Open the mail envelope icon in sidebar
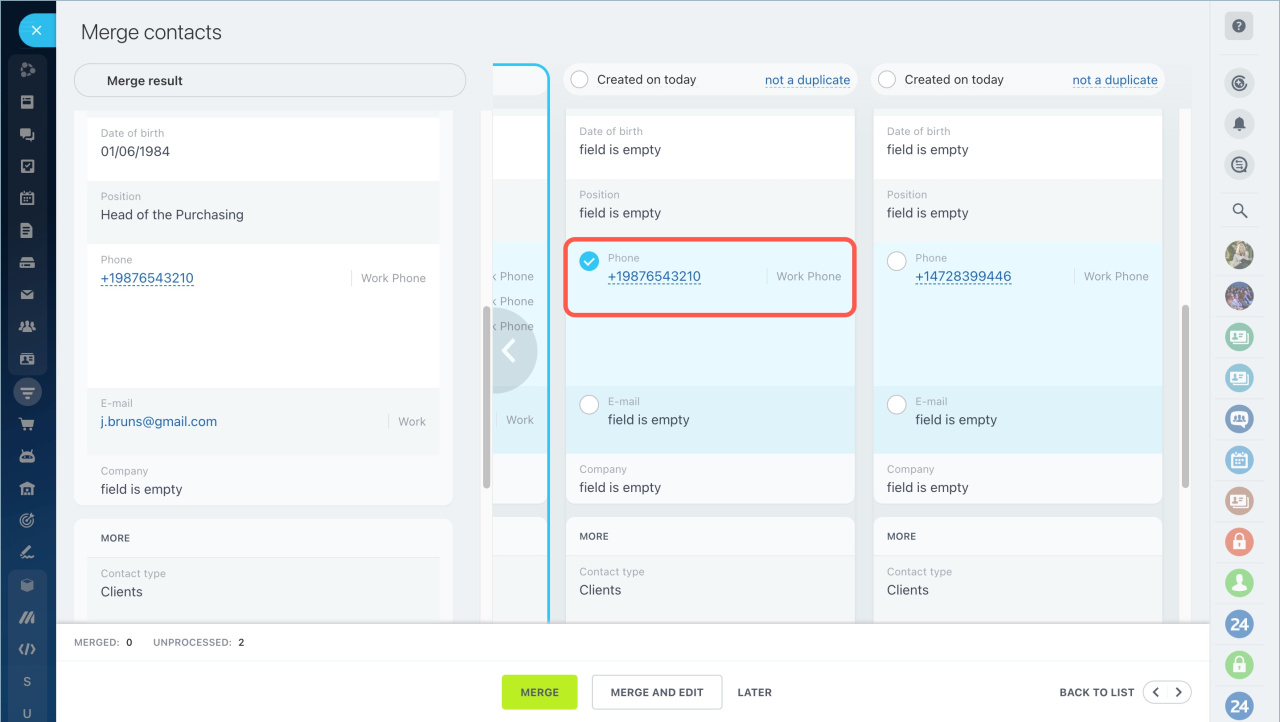Screen dimensions: 1280x722 (x=27, y=295)
